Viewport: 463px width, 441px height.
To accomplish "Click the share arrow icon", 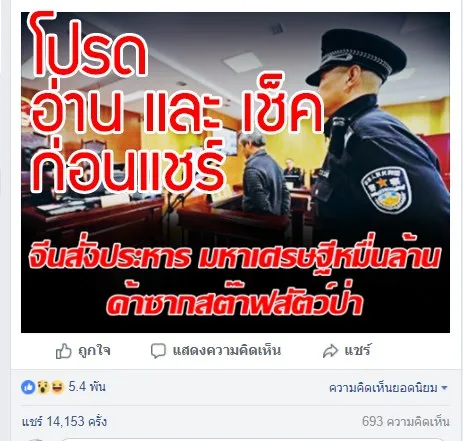I will (330, 351).
